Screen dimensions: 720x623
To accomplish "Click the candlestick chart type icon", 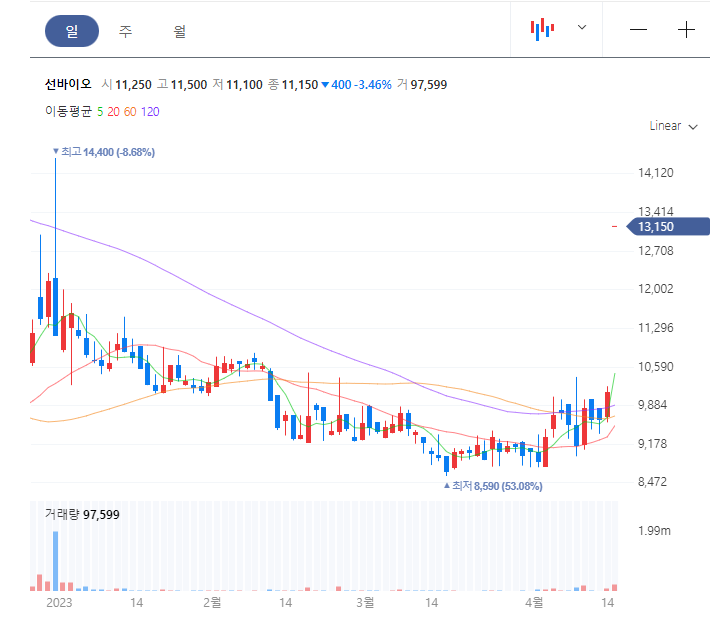I will [x=542, y=29].
